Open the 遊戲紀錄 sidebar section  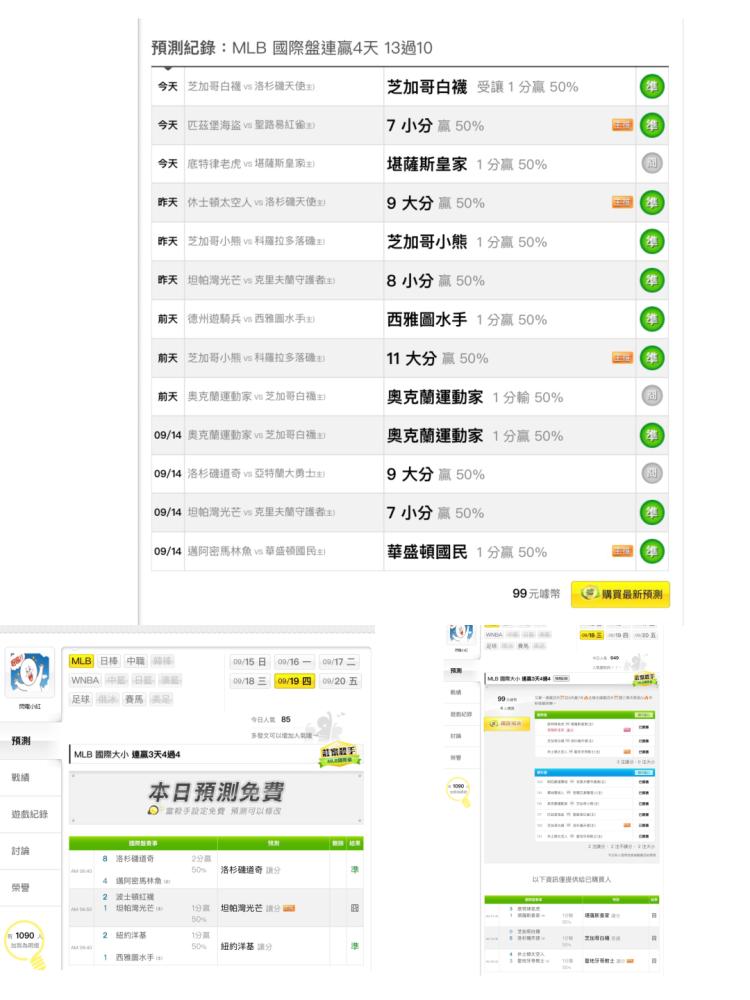(x=31, y=814)
